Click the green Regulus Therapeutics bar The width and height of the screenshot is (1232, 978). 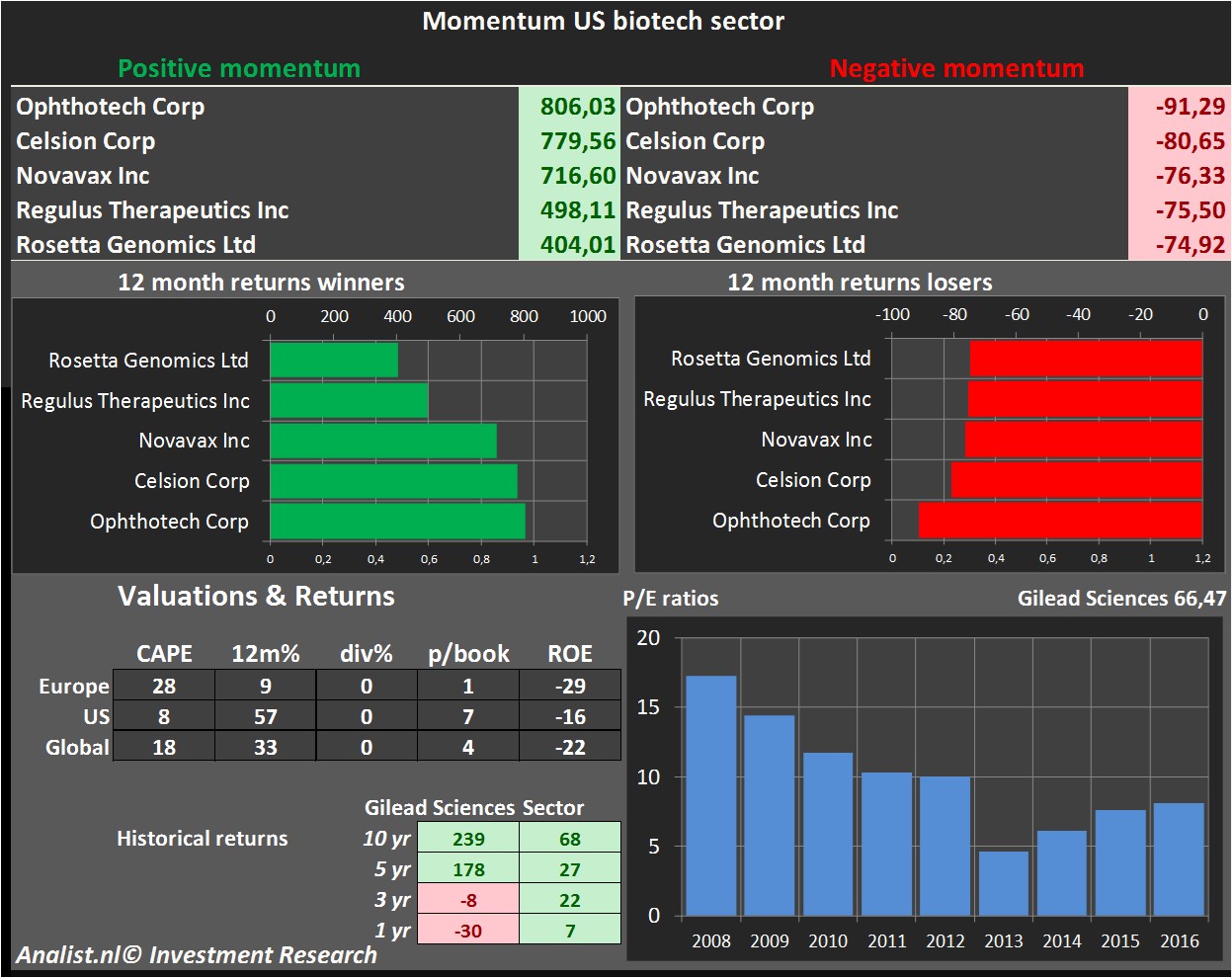point(350,400)
